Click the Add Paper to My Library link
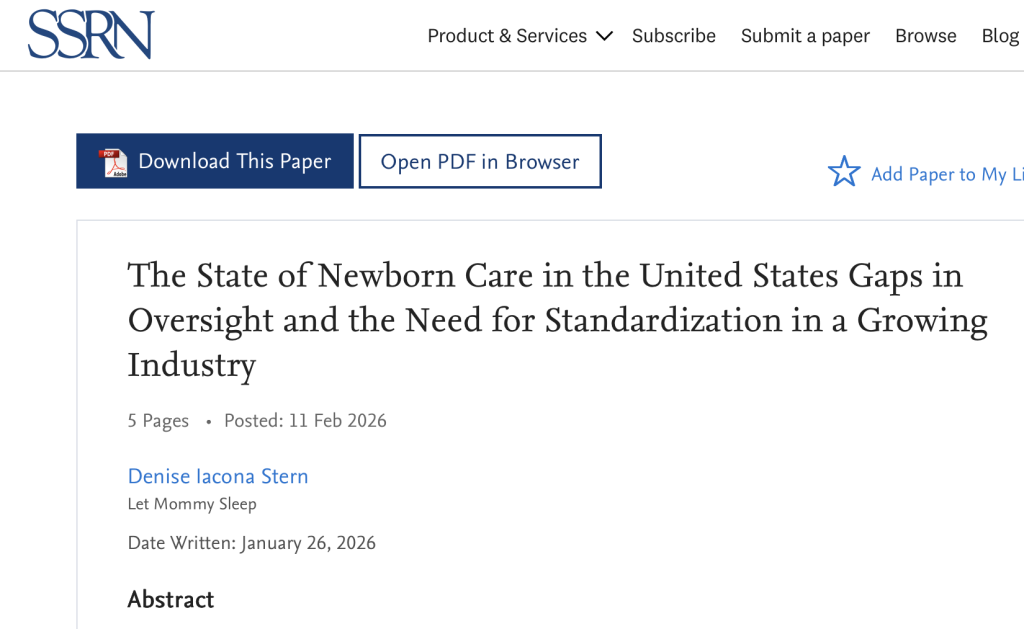The height and width of the screenshot is (629, 1024). 946,174
